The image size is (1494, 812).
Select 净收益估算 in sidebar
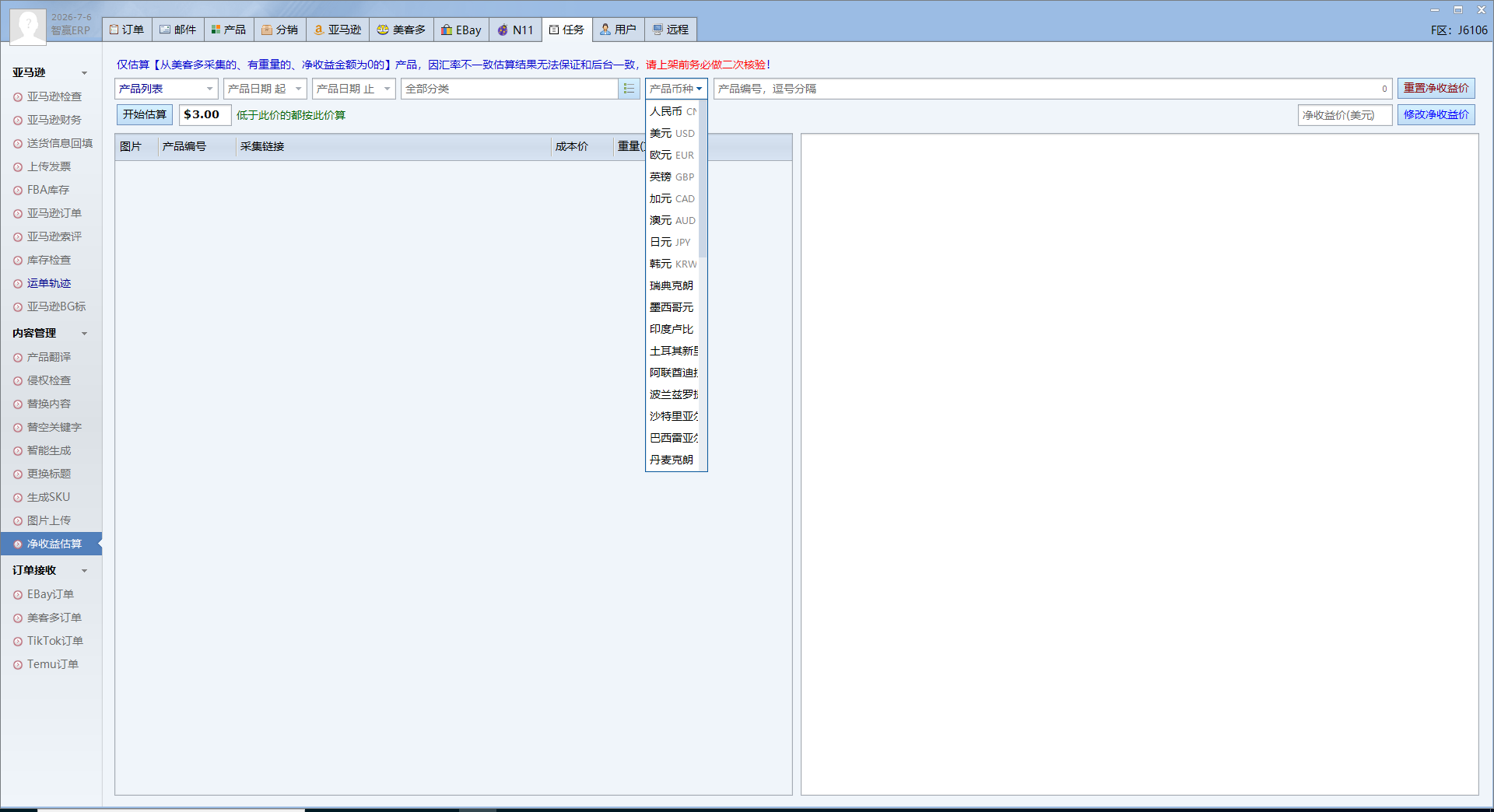pyautogui.click(x=51, y=544)
